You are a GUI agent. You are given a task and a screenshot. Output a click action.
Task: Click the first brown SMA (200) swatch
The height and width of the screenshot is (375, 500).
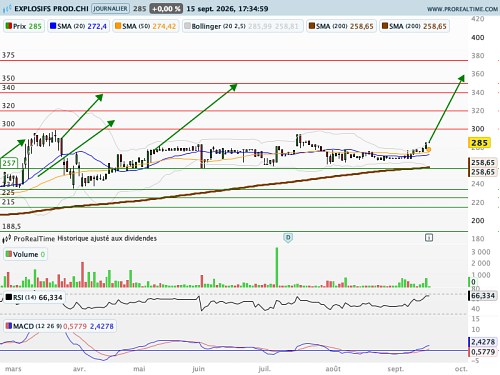(312, 26)
